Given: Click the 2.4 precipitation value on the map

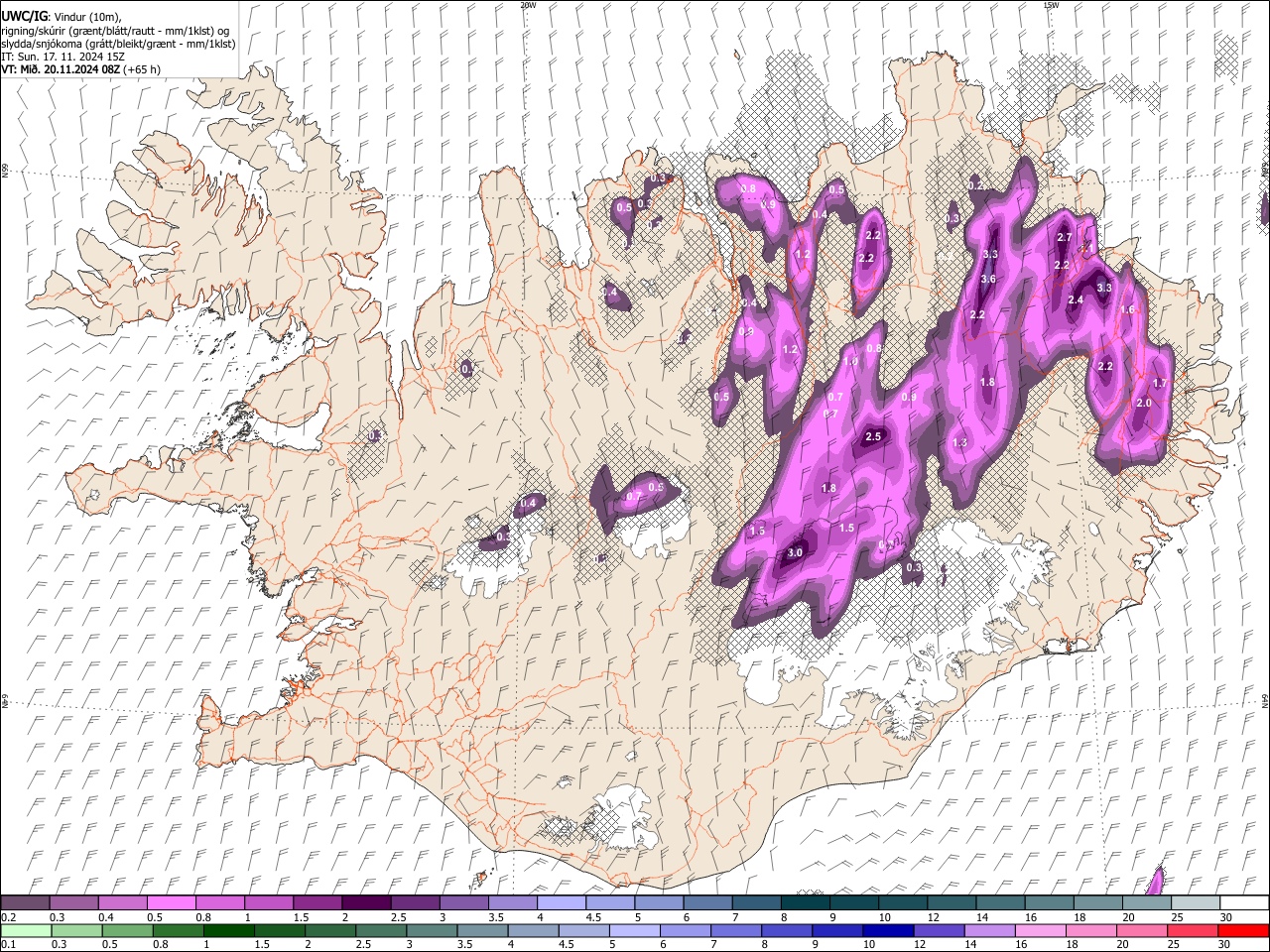Looking at the screenshot, I should tap(1076, 299).
